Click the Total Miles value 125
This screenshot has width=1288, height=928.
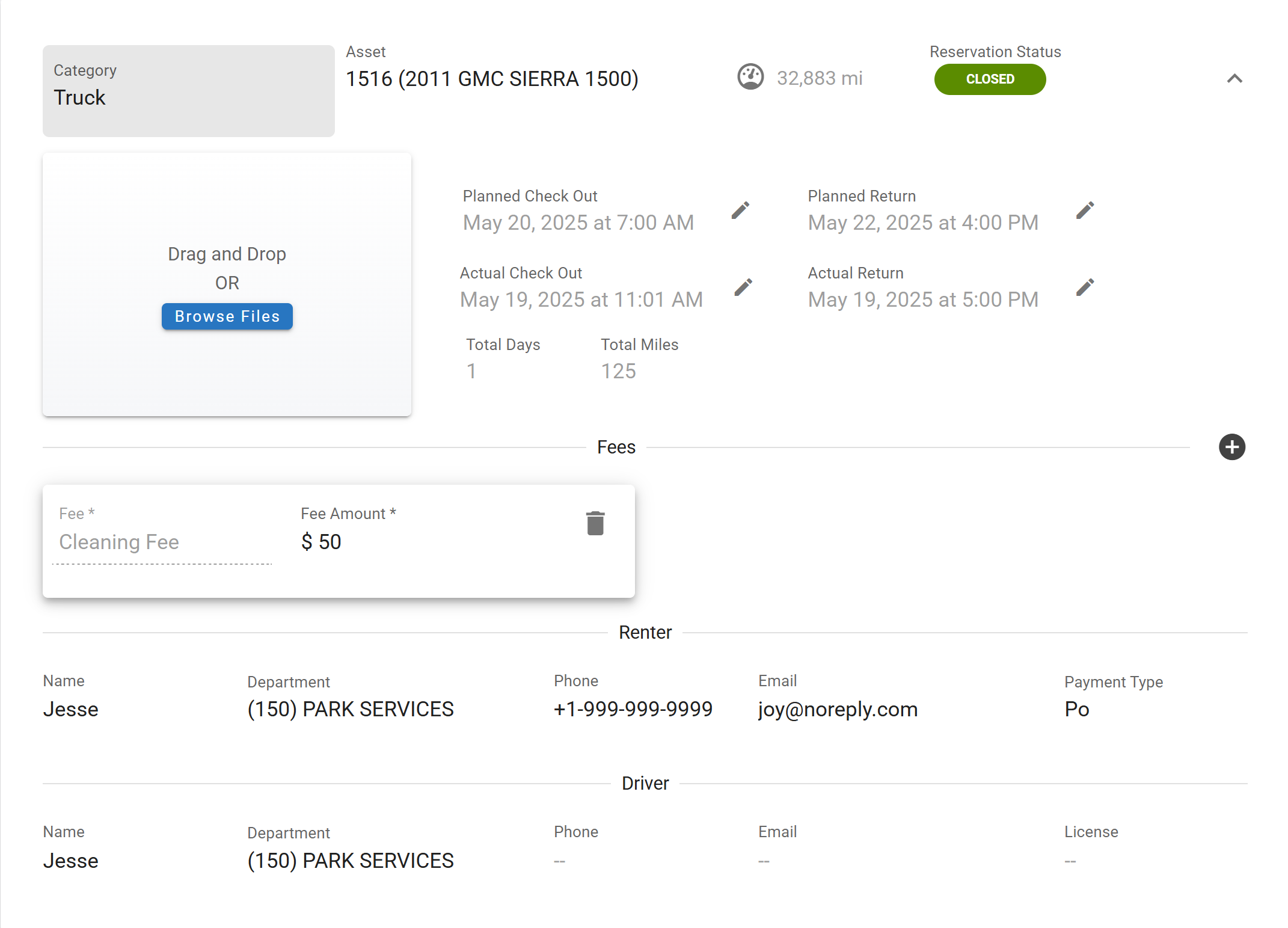pos(618,371)
